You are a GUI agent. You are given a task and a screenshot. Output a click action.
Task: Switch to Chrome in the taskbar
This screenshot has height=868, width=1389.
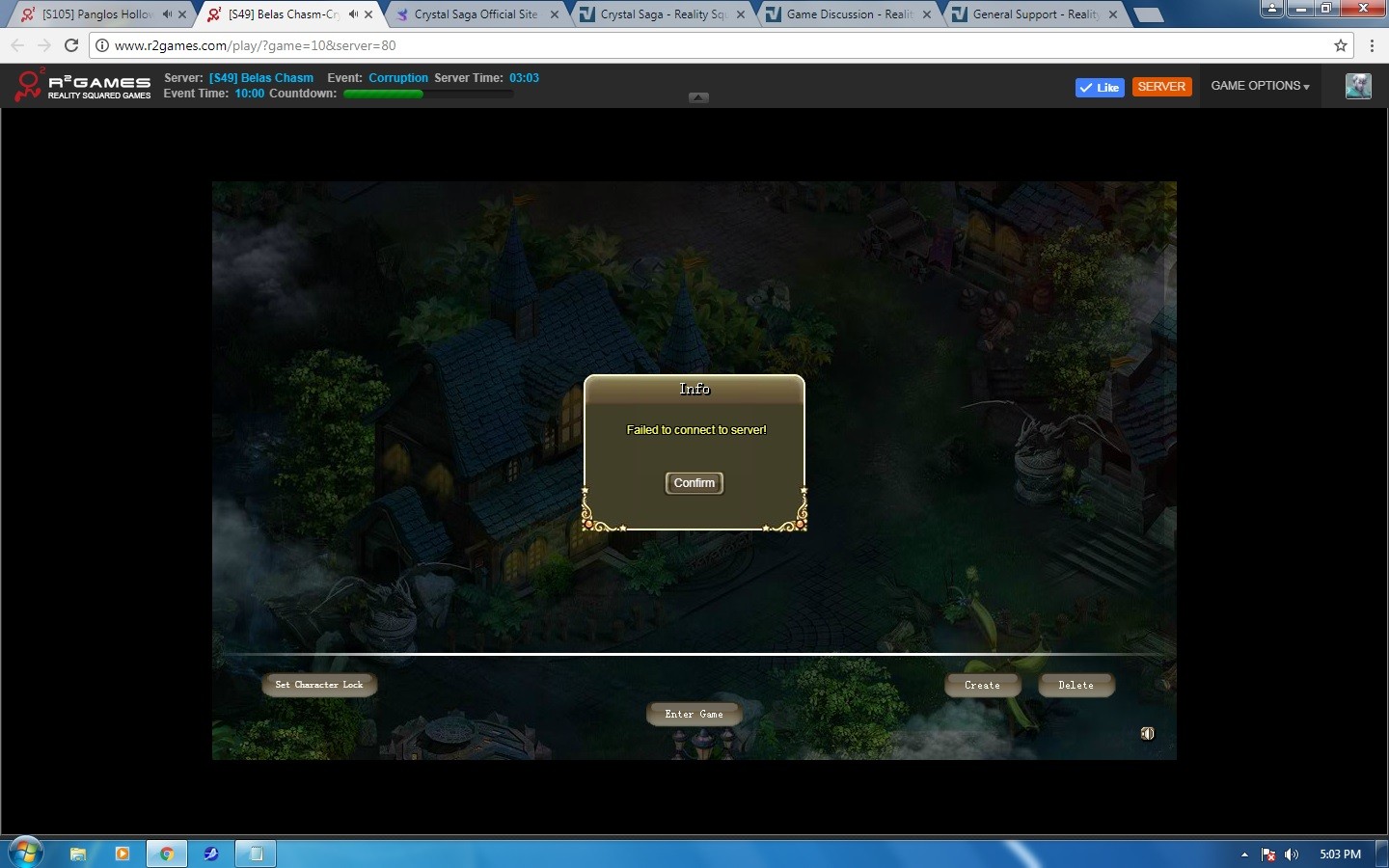click(x=167, y=854)
